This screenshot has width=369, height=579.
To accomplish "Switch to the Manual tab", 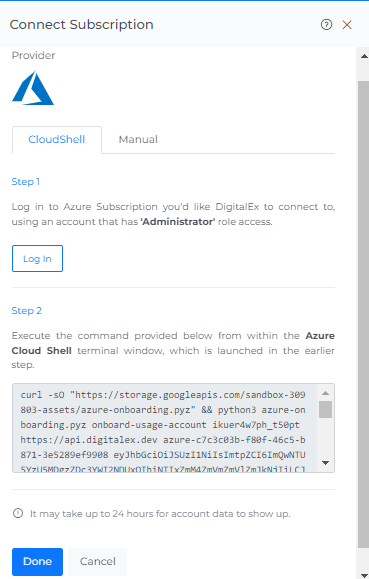I will (x=138, y=140).
